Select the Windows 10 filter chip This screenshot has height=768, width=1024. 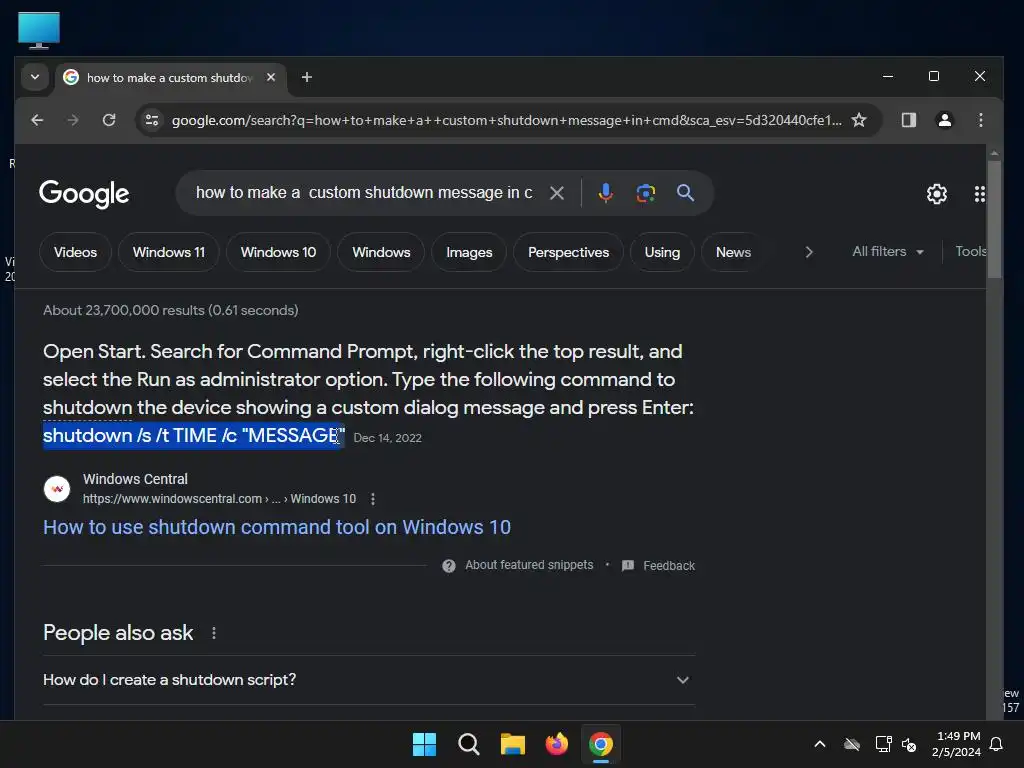(x=278, y=252)
